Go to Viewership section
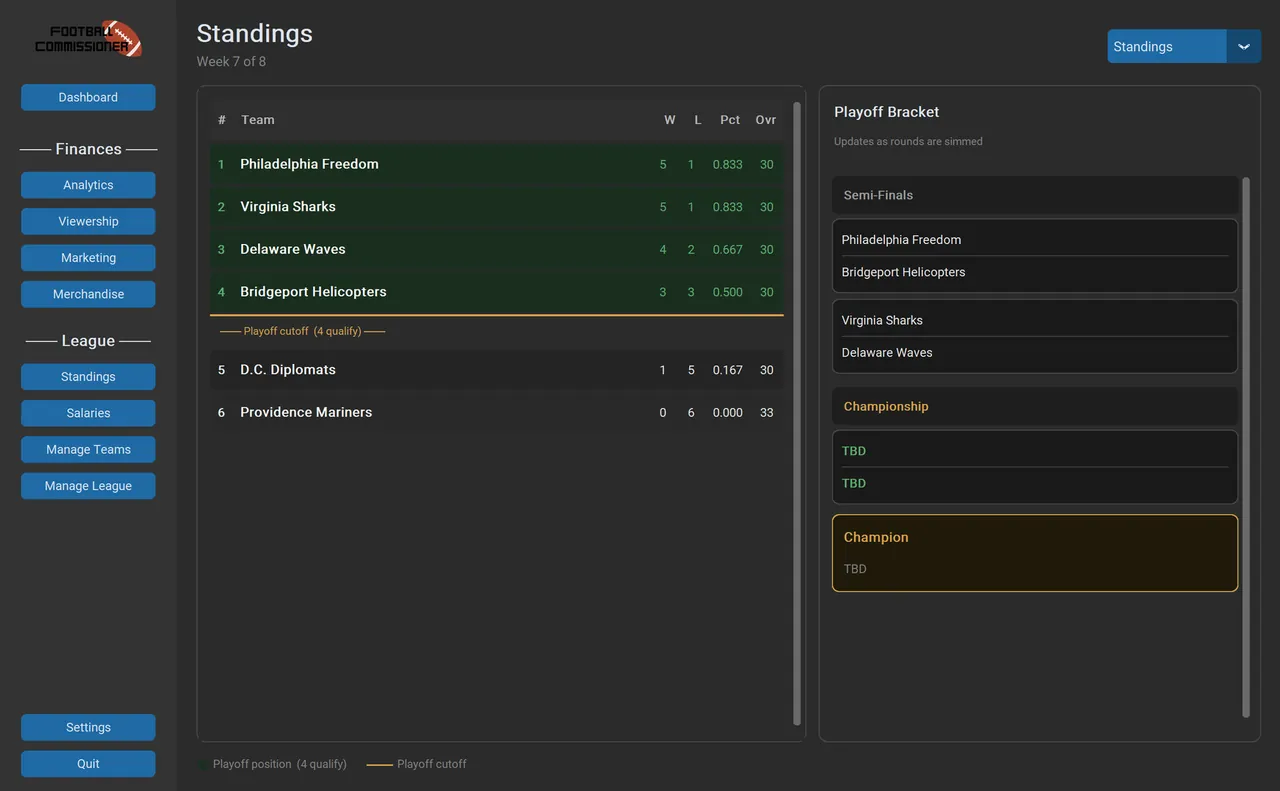1280x791 pixels. [88, 221]
